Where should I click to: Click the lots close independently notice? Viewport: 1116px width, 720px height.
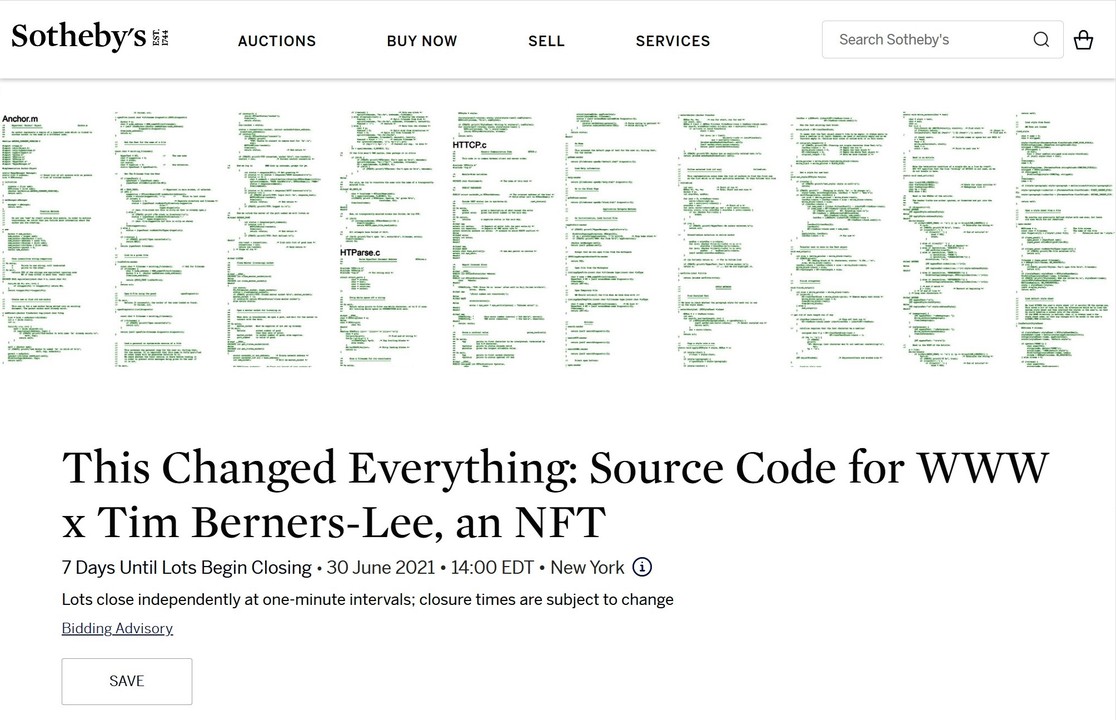367,600
